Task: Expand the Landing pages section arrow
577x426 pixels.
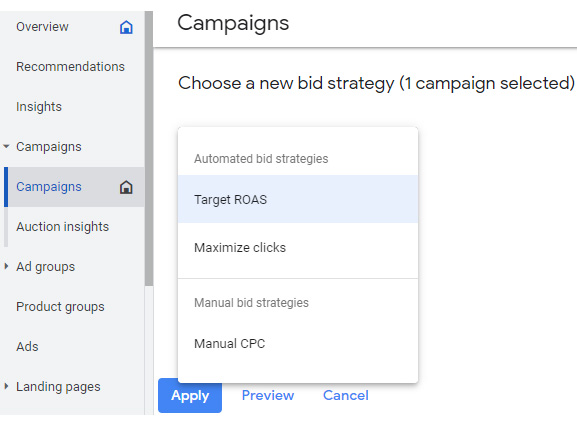Action: [x=6, y=386]
